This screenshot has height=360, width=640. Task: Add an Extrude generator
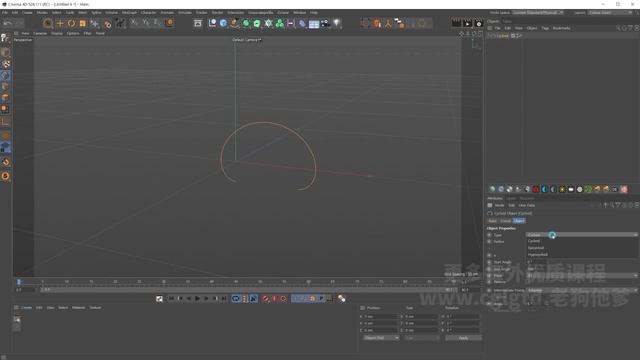pyautogui.click(x=257, y=23)
